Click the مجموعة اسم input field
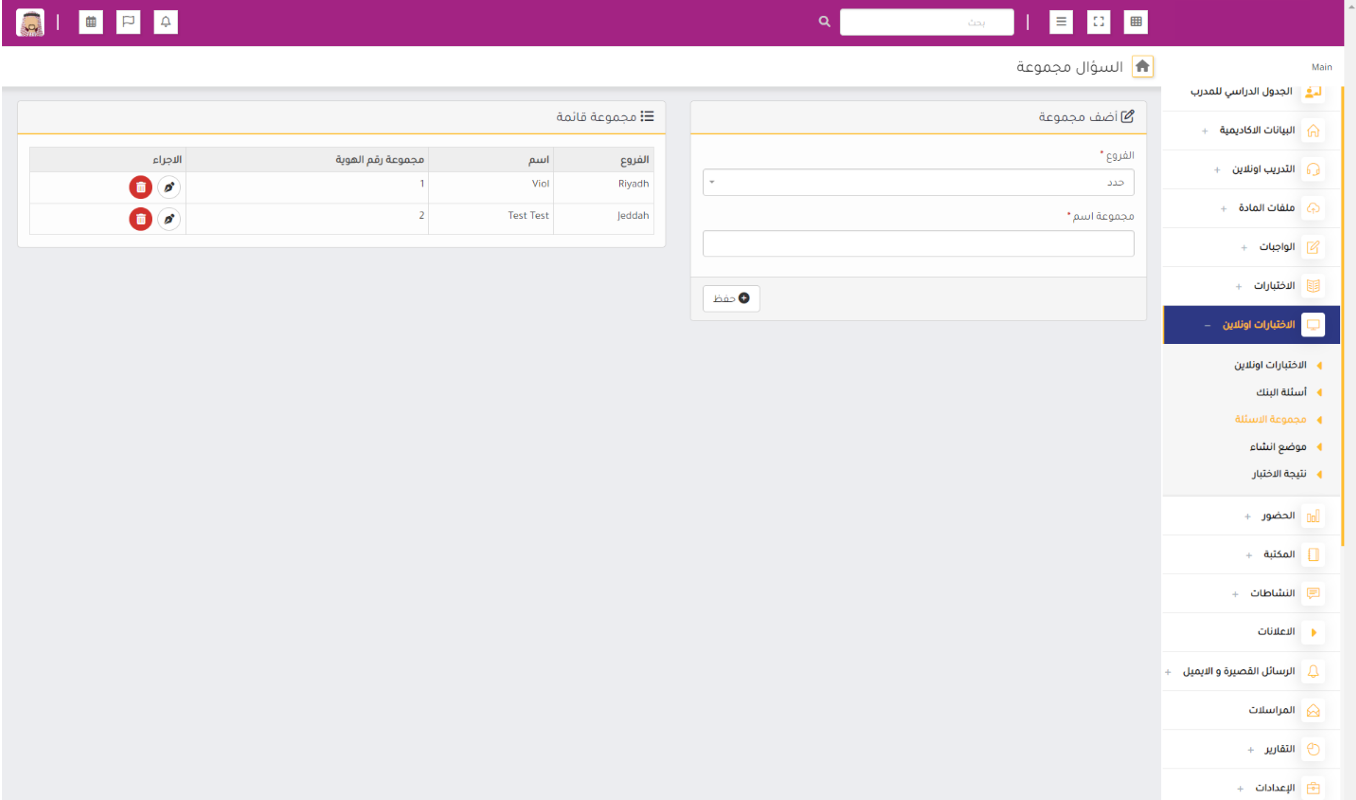The image size is (1356, 800). click(x=918, y=244)
